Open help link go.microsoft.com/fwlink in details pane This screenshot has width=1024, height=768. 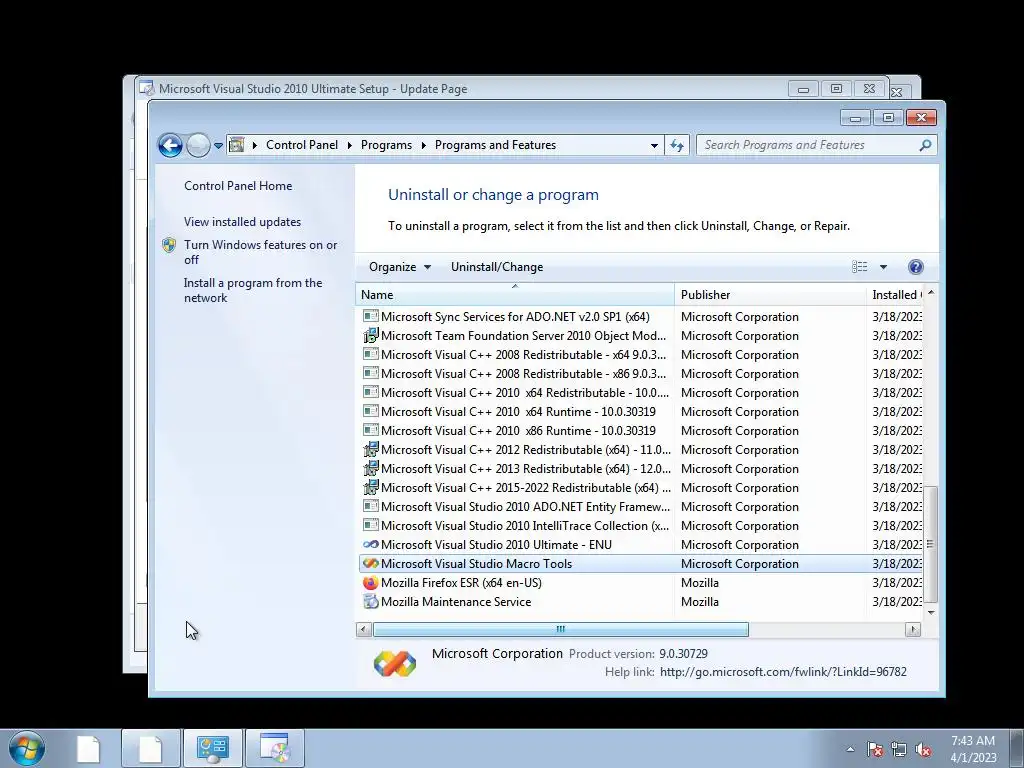(783, 672)
